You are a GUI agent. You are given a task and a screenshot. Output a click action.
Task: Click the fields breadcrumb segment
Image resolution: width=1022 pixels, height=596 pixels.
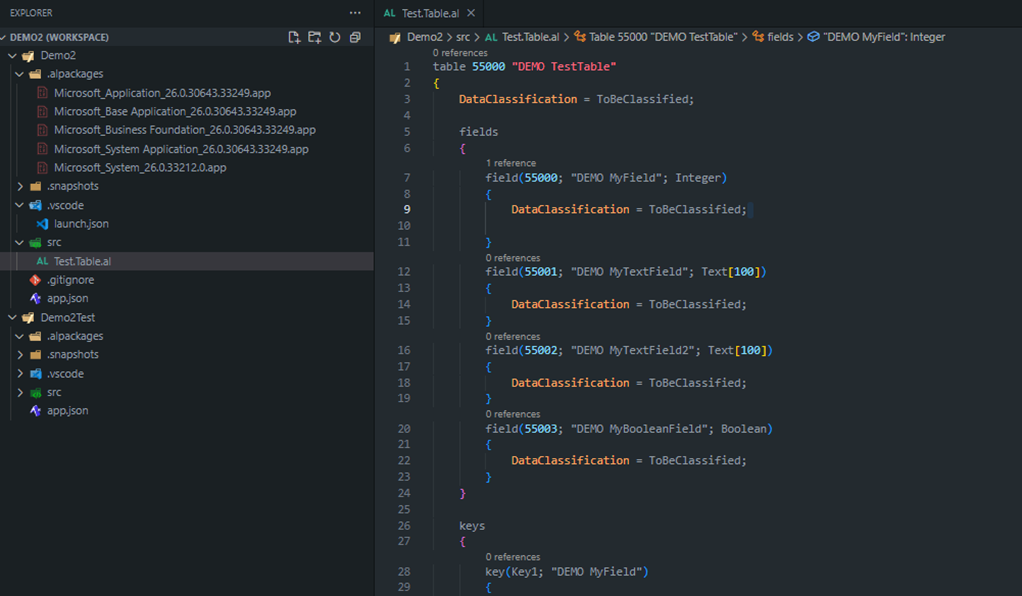coord(780,37)
